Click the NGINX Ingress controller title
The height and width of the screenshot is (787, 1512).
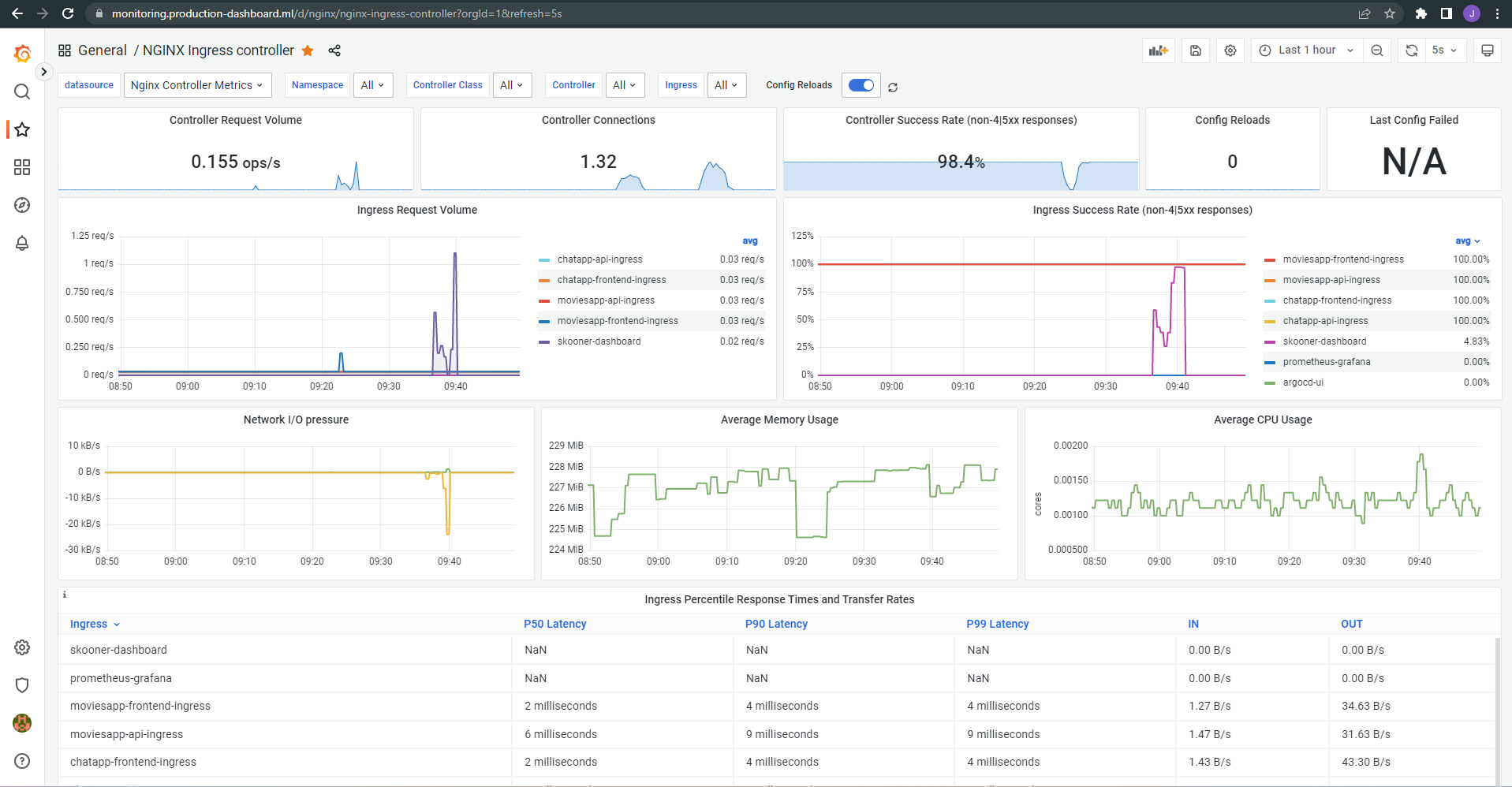point(218,50)
